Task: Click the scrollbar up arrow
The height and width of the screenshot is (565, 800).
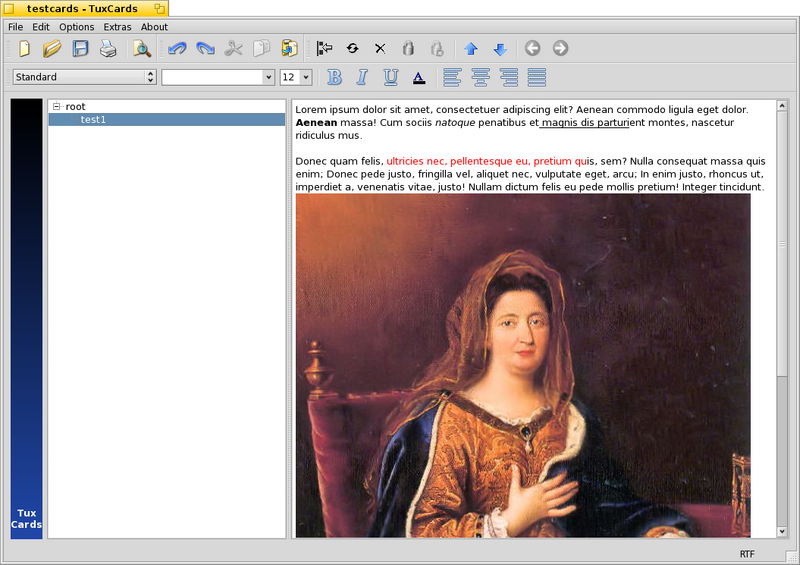Action: pyautogui.click(x=782, y=106)
